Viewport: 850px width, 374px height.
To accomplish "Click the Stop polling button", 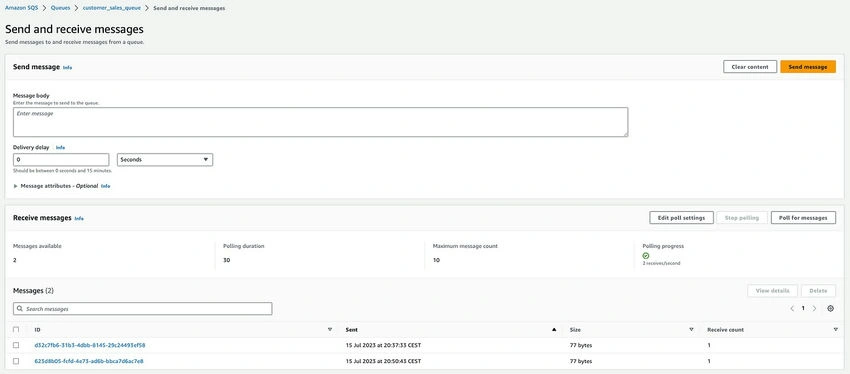I will 742,217.
